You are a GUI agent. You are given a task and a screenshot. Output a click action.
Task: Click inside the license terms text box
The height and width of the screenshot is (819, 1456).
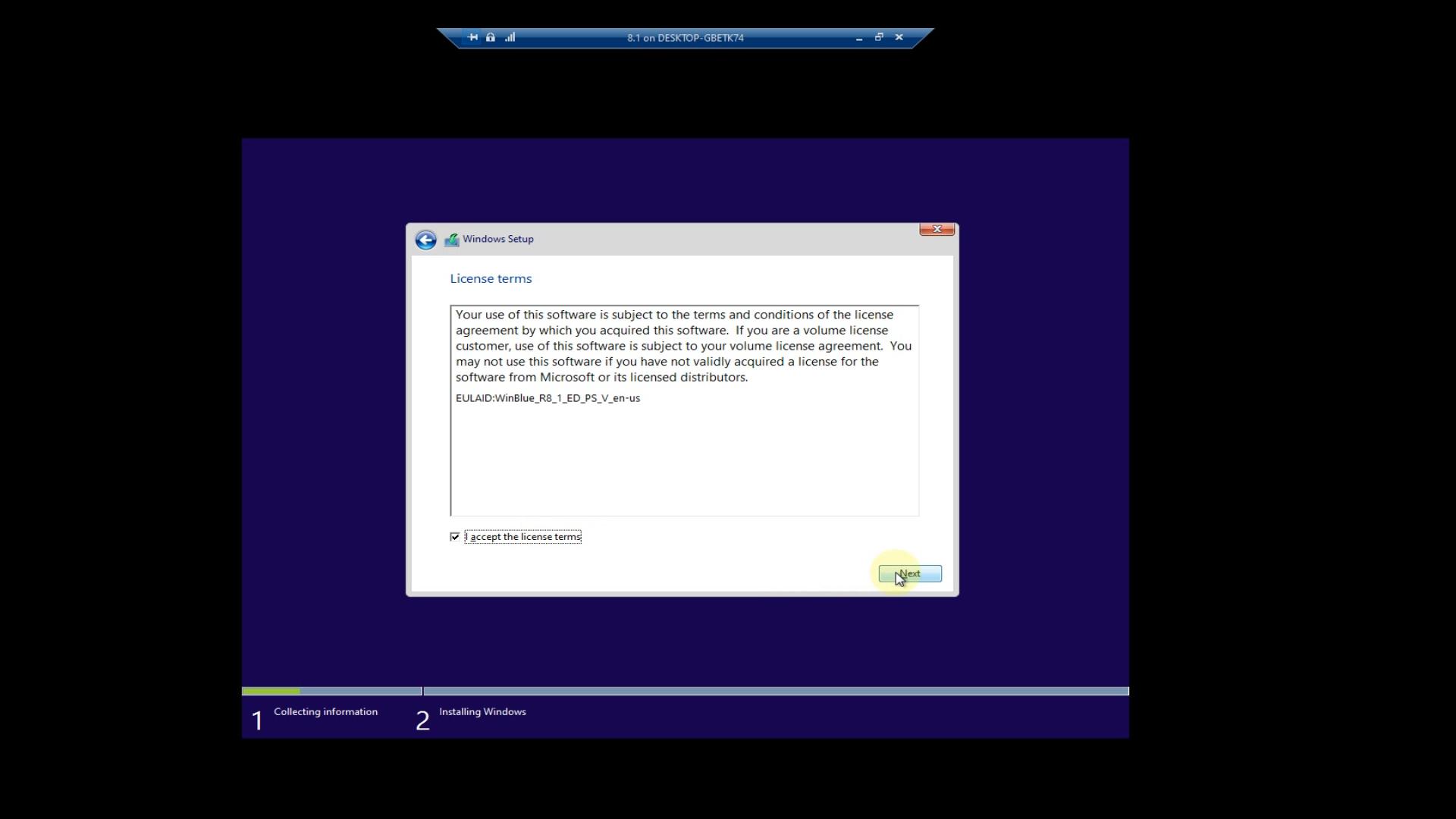(685, 411)
